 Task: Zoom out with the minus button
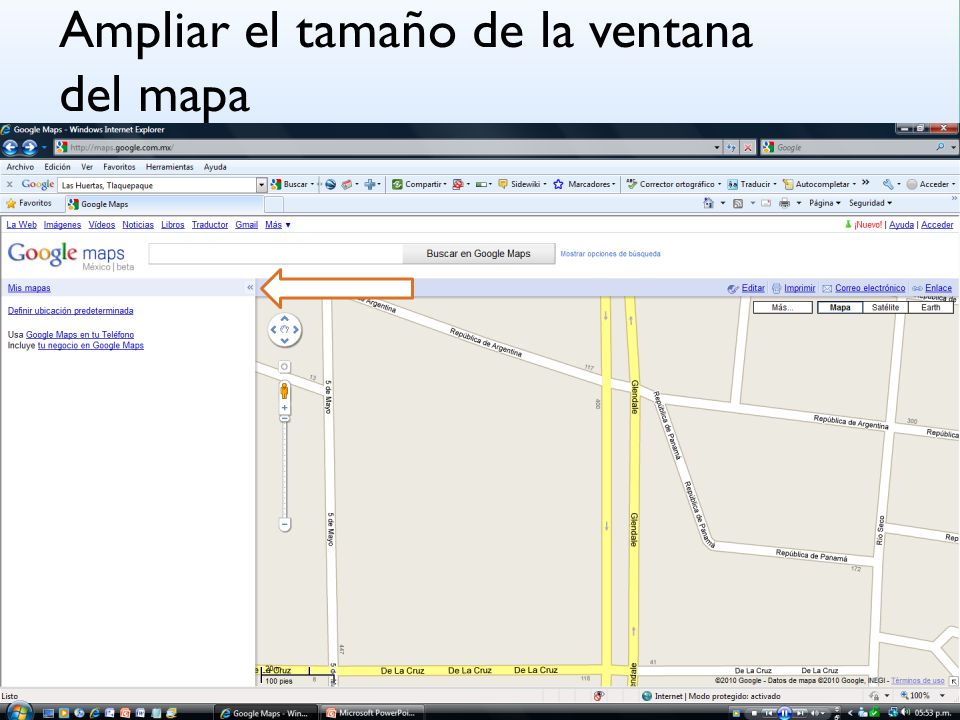285,525
